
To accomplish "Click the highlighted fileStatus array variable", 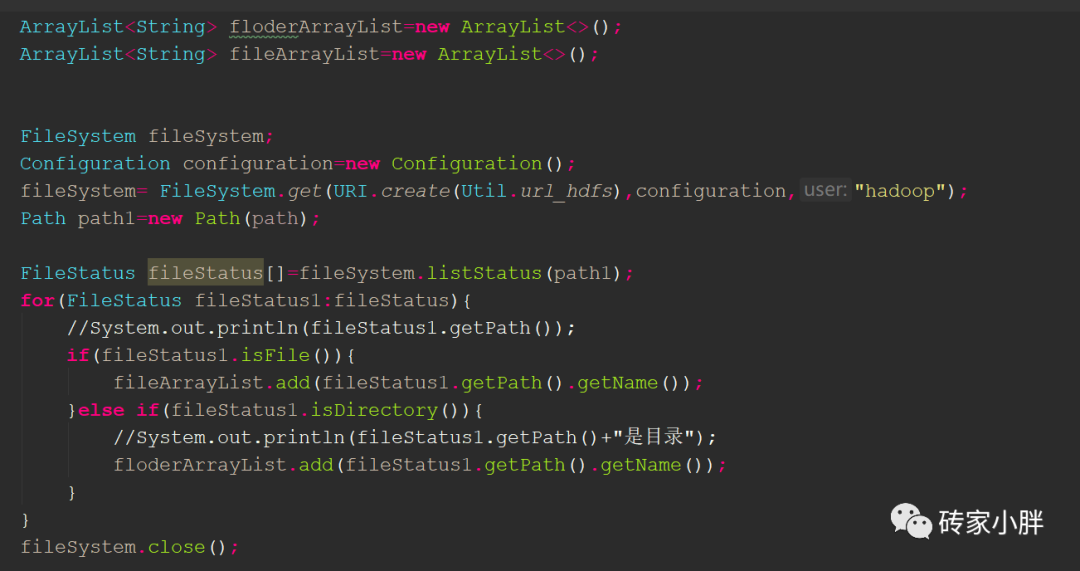I will tap(206, 273).
